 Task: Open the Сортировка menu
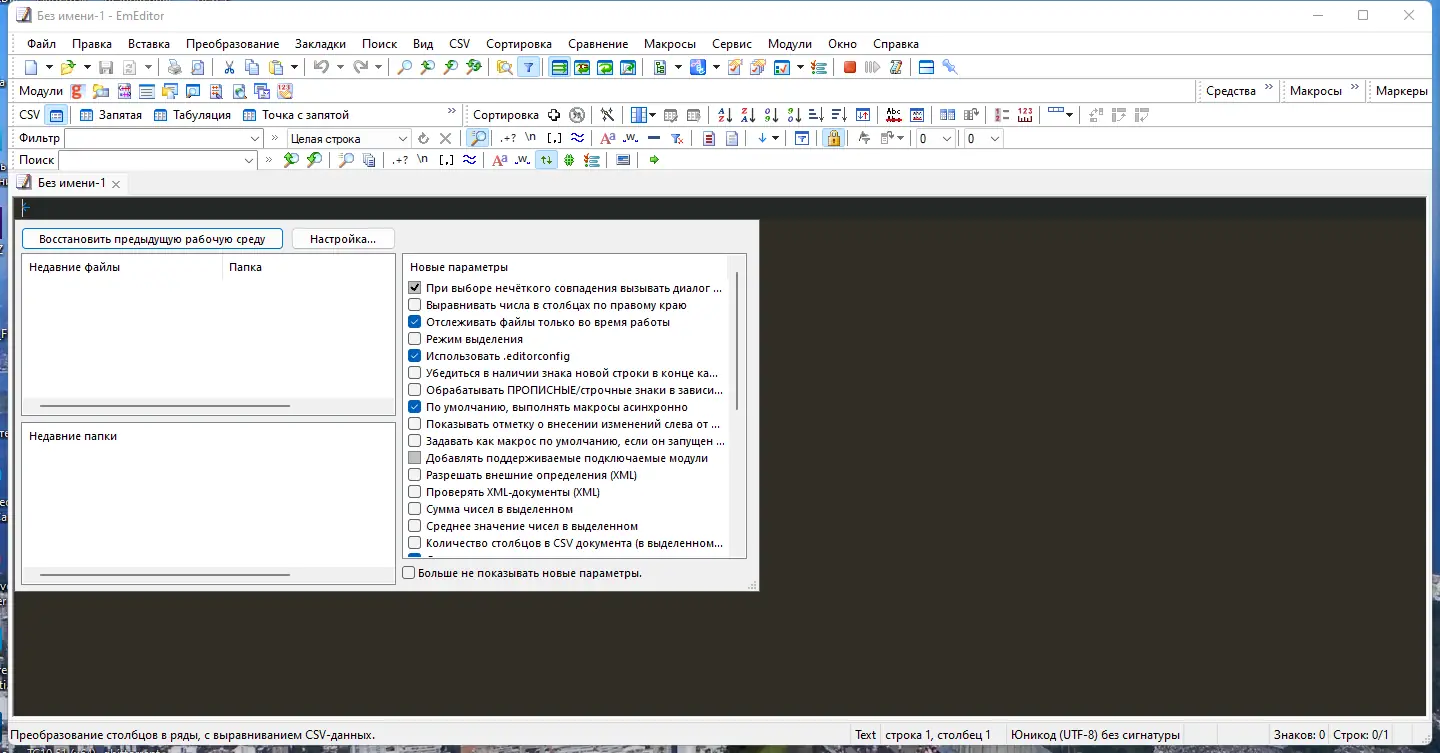pos(518,44)
